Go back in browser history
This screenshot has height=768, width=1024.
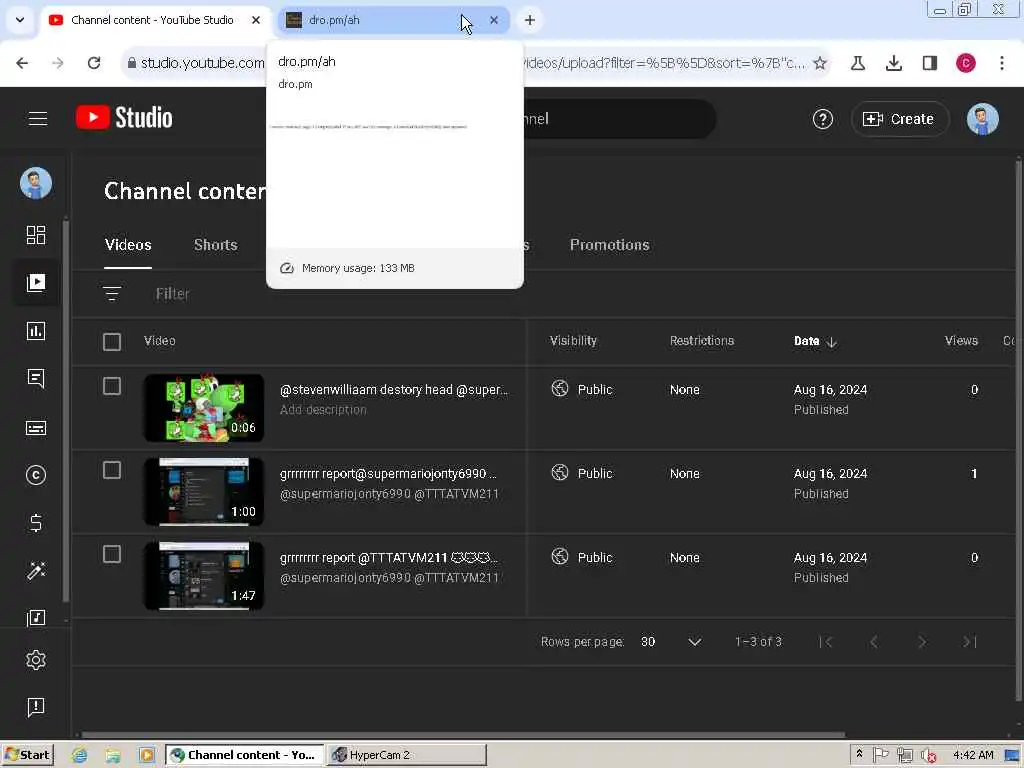coord(22,63)
